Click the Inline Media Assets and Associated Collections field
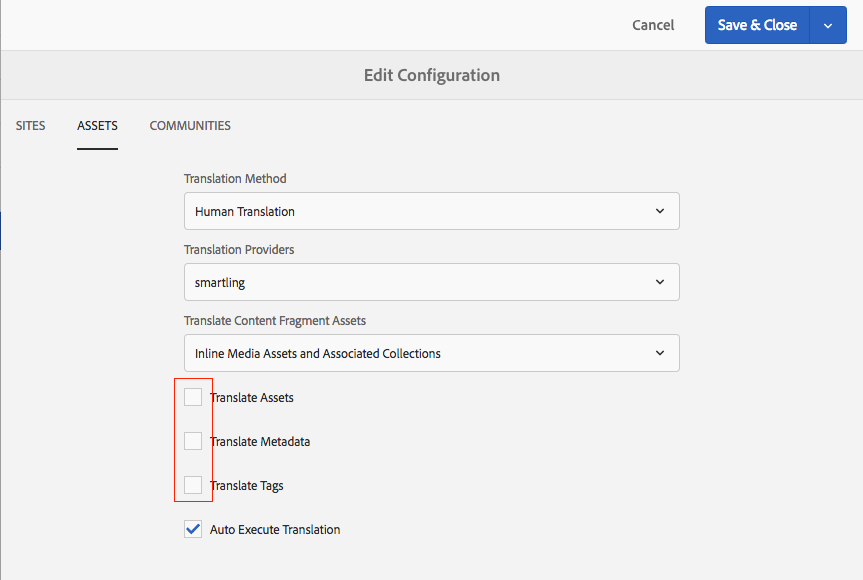Image resolution: width=863 pixels, height=580 pixels. [400, 353]
